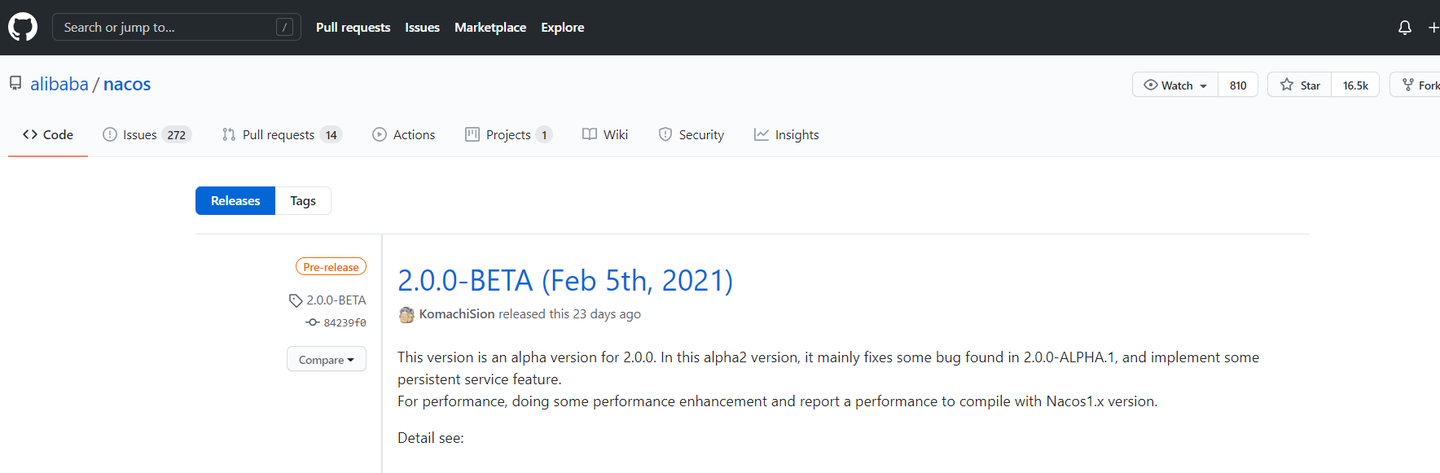Click KomachiSion's avatar image
Viewport: 1440px width, 473px height.
(x=406, y=314)
